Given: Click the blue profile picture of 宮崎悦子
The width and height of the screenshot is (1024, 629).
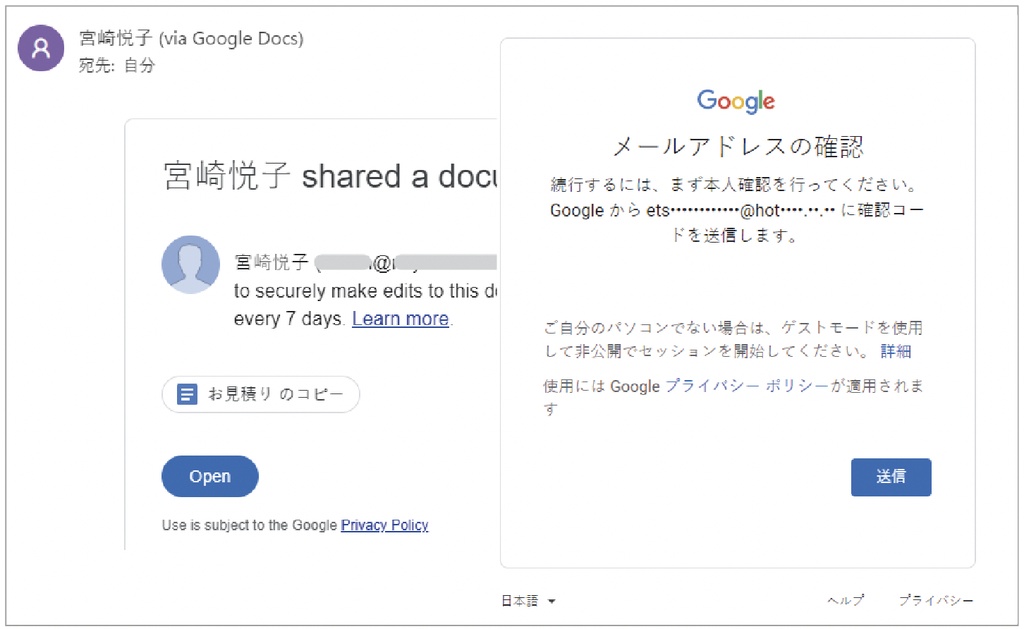Looking at the screenshot, I should 191,265.
